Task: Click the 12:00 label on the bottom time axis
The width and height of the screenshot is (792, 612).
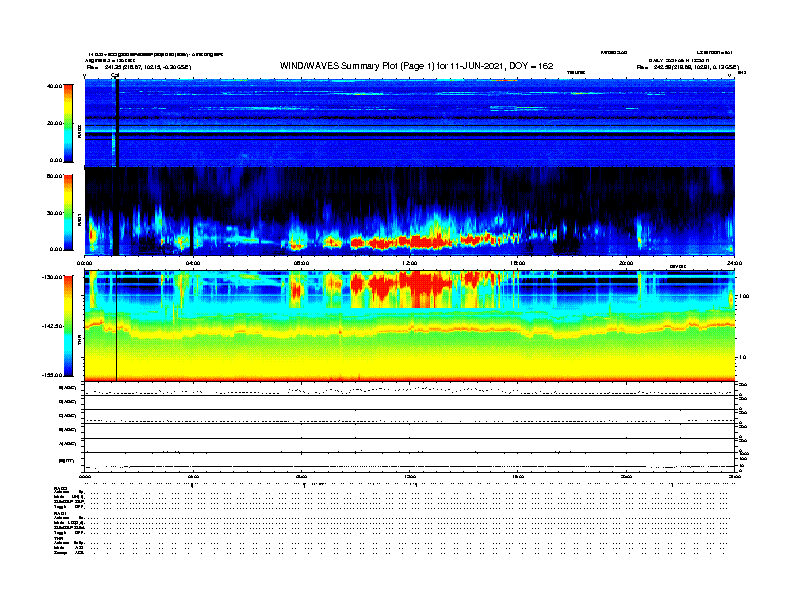Action: [x=410, y=476]
